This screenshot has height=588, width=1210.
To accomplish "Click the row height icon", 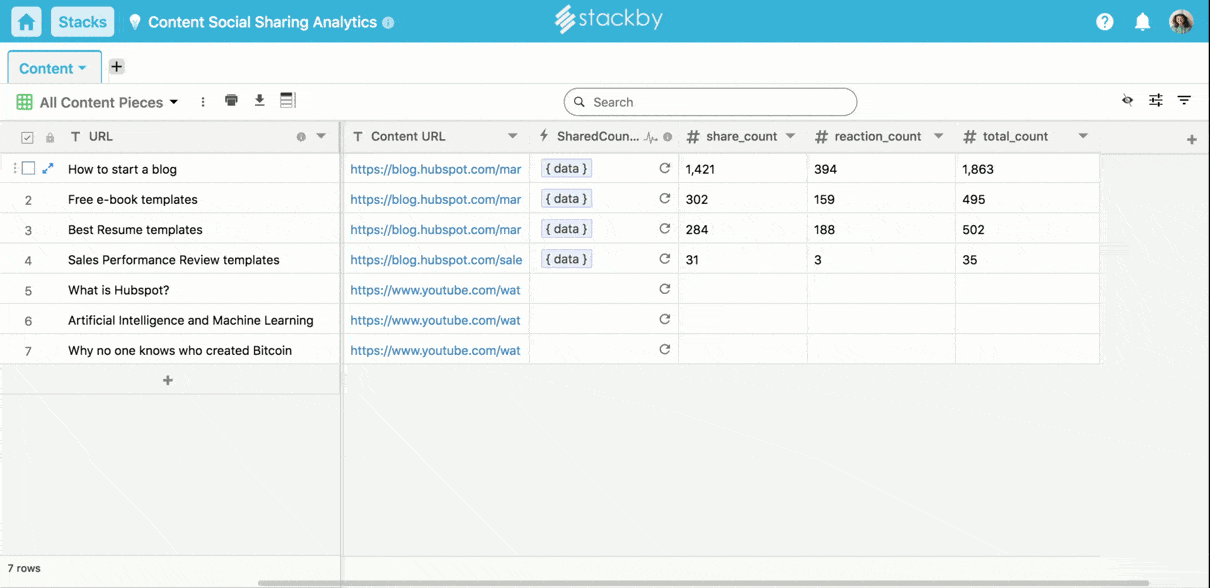I will (288, 101).
